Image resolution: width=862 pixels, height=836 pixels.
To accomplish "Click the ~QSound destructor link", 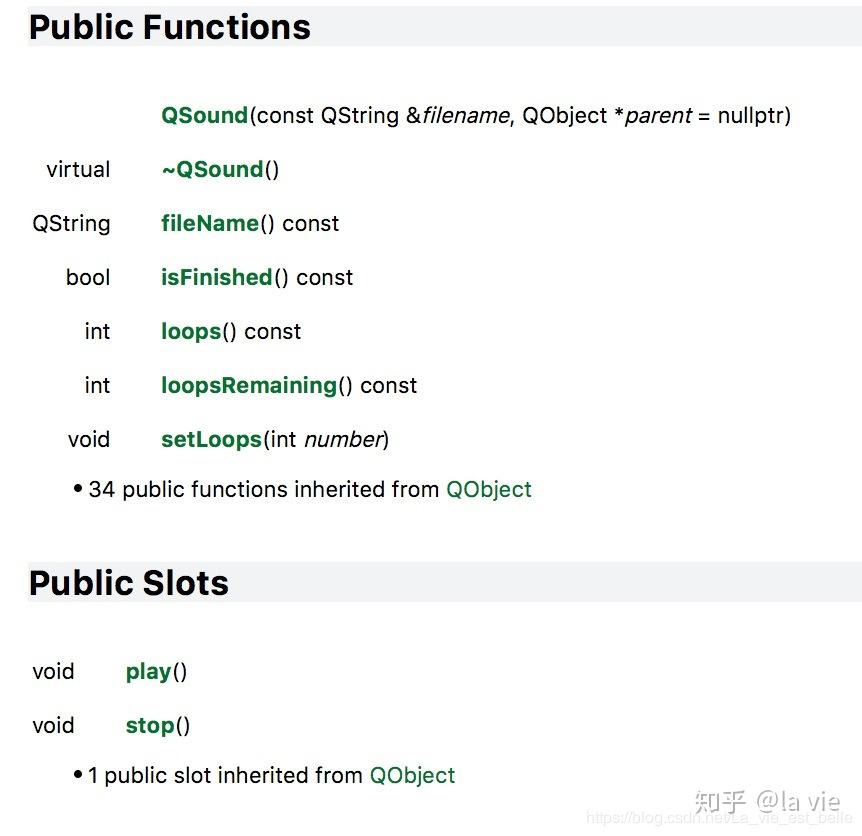I will (x=212, y=170).
